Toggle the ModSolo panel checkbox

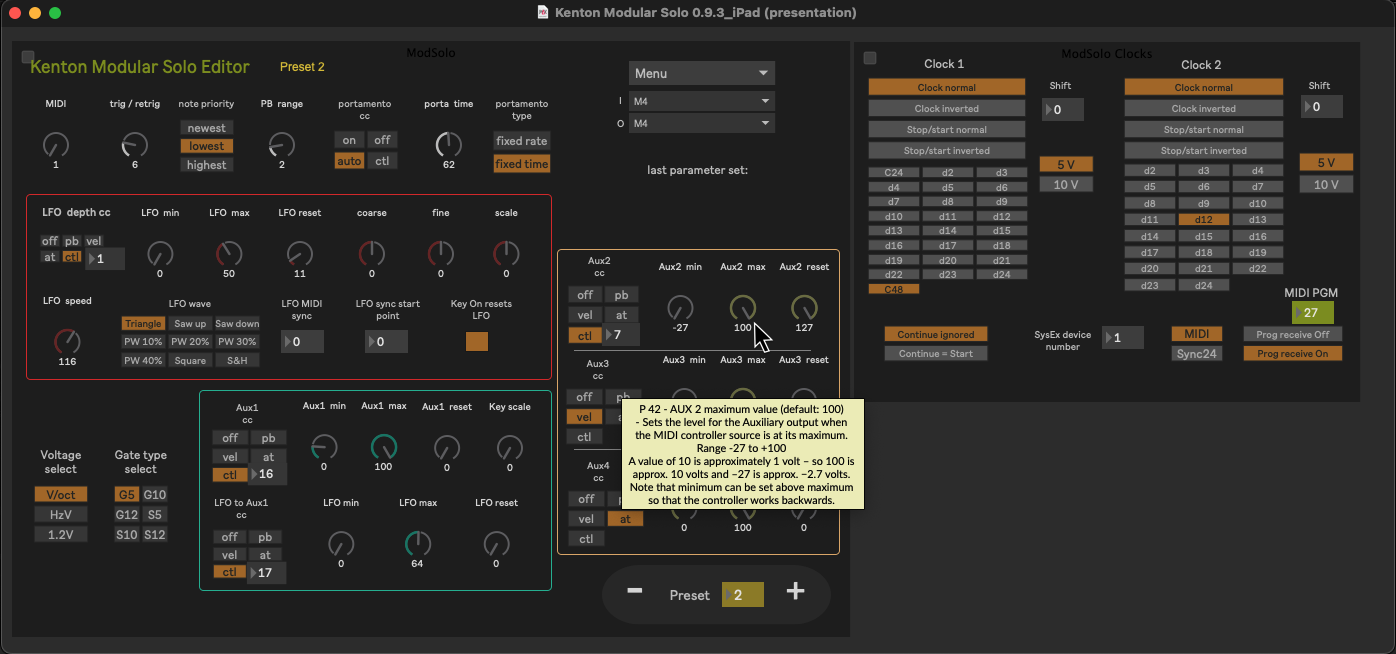click(x=28, y=58)
